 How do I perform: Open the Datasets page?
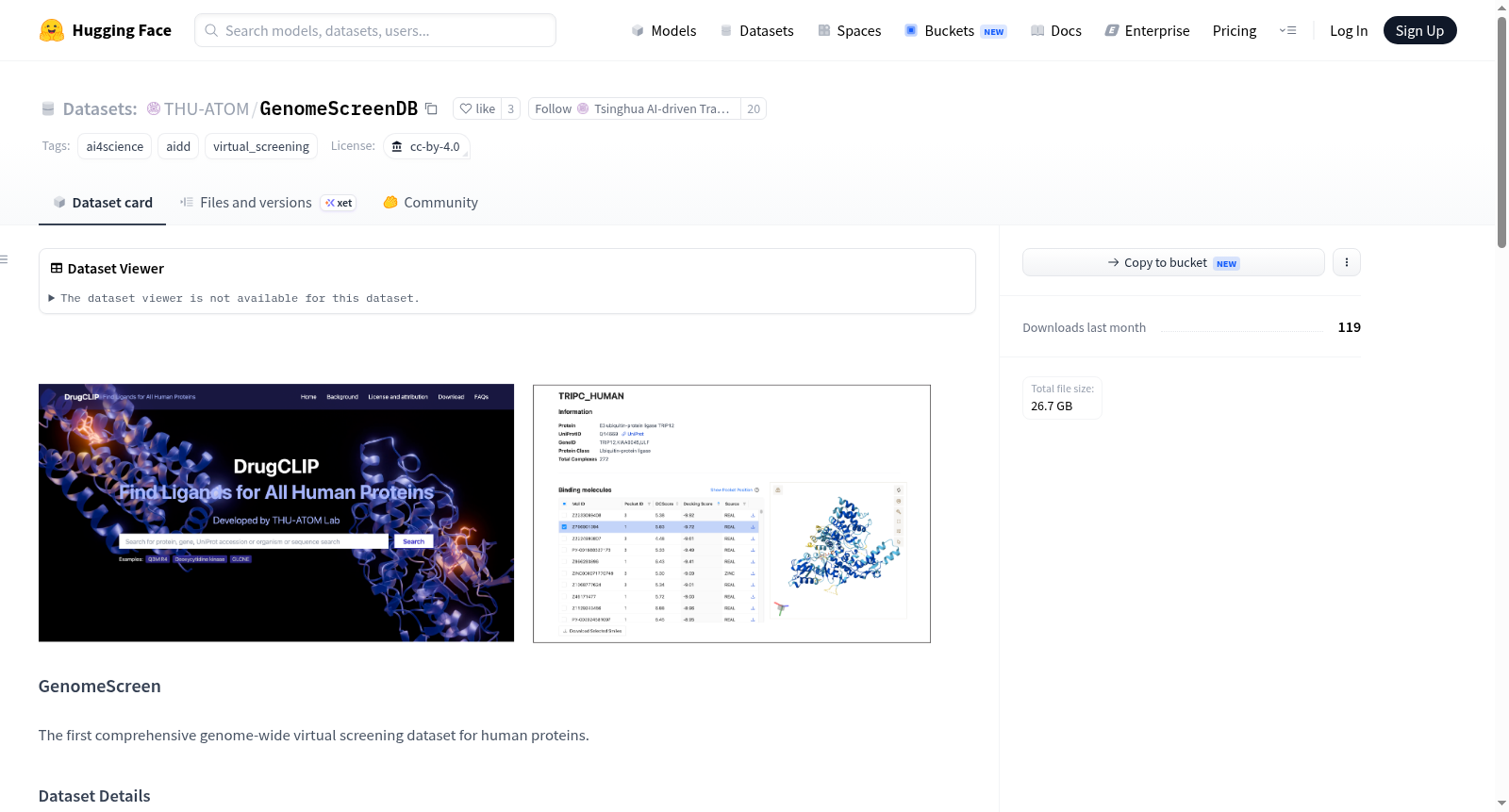click(x=756, y=30)
